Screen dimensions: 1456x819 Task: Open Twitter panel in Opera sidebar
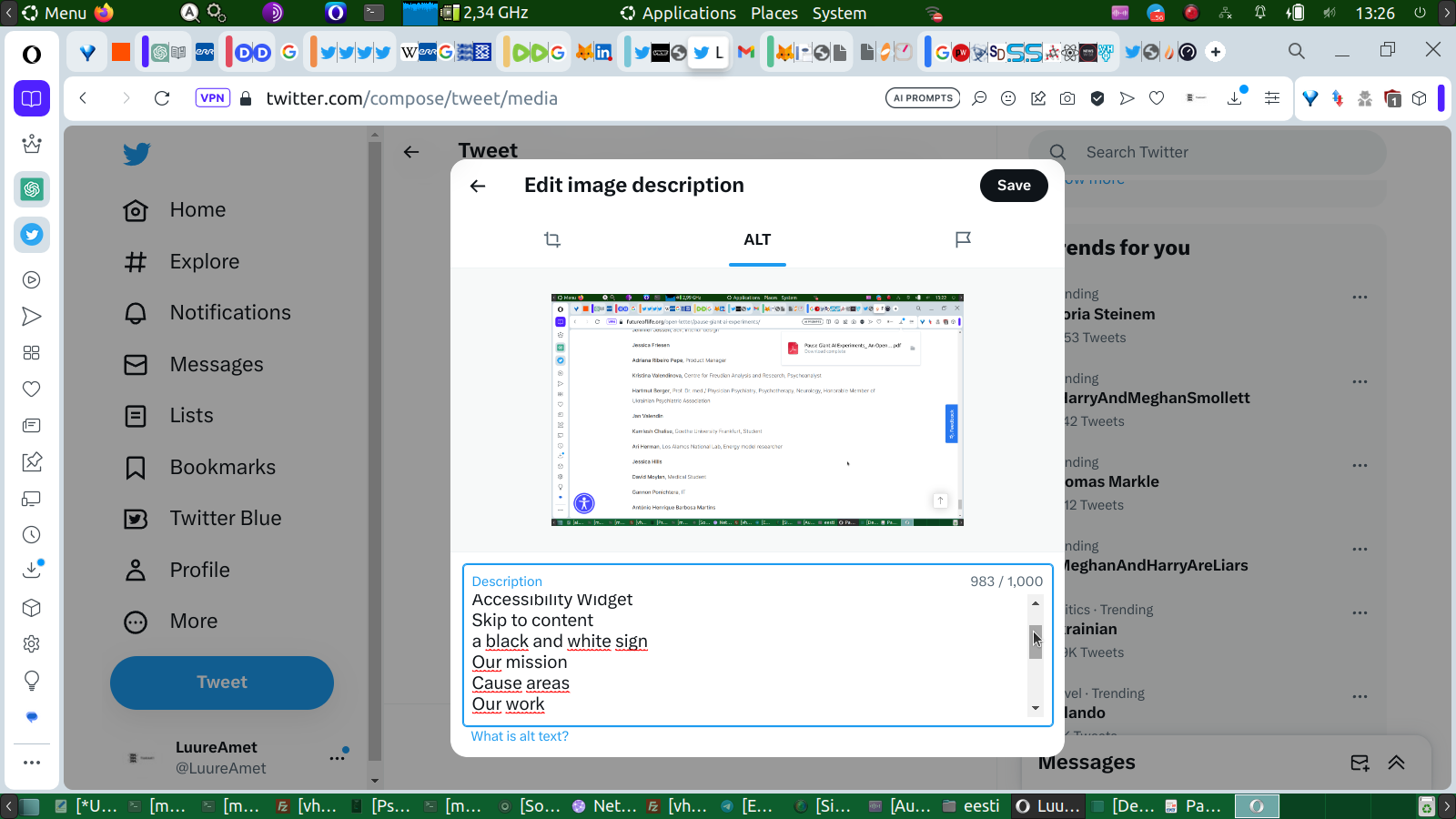tap(32, 235)
